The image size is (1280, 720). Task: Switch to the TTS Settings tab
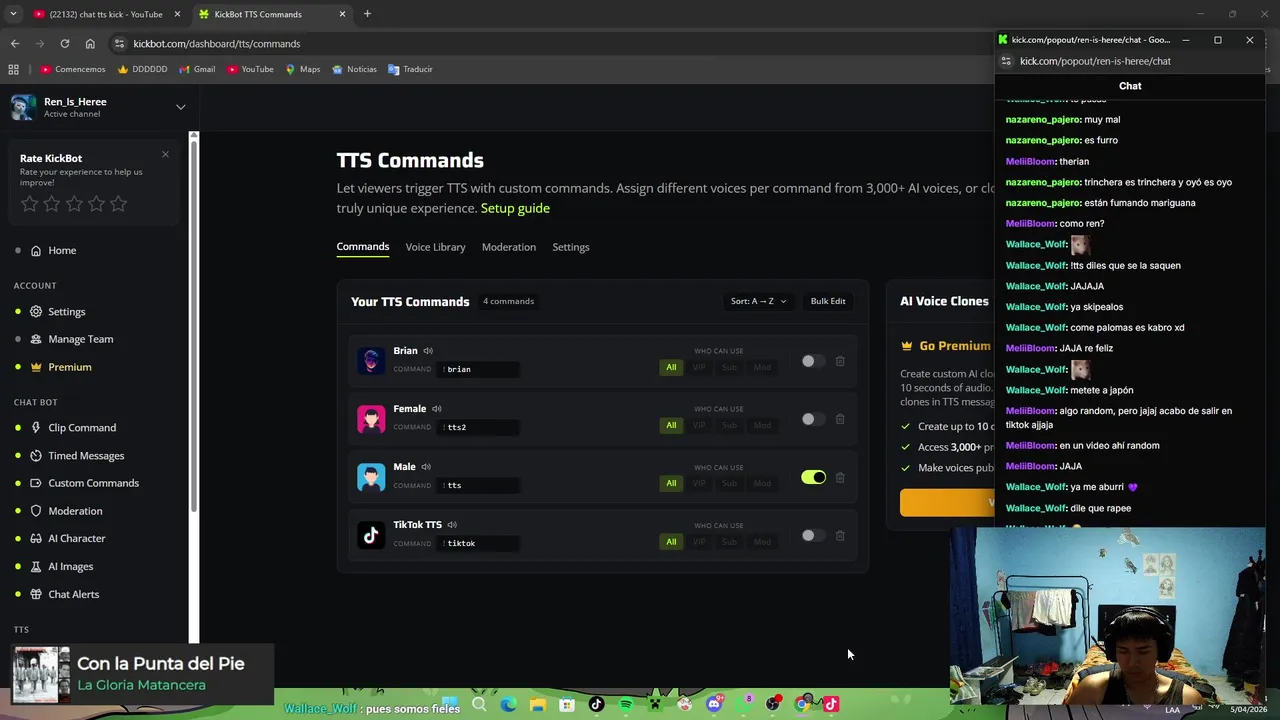coord(571,247)
